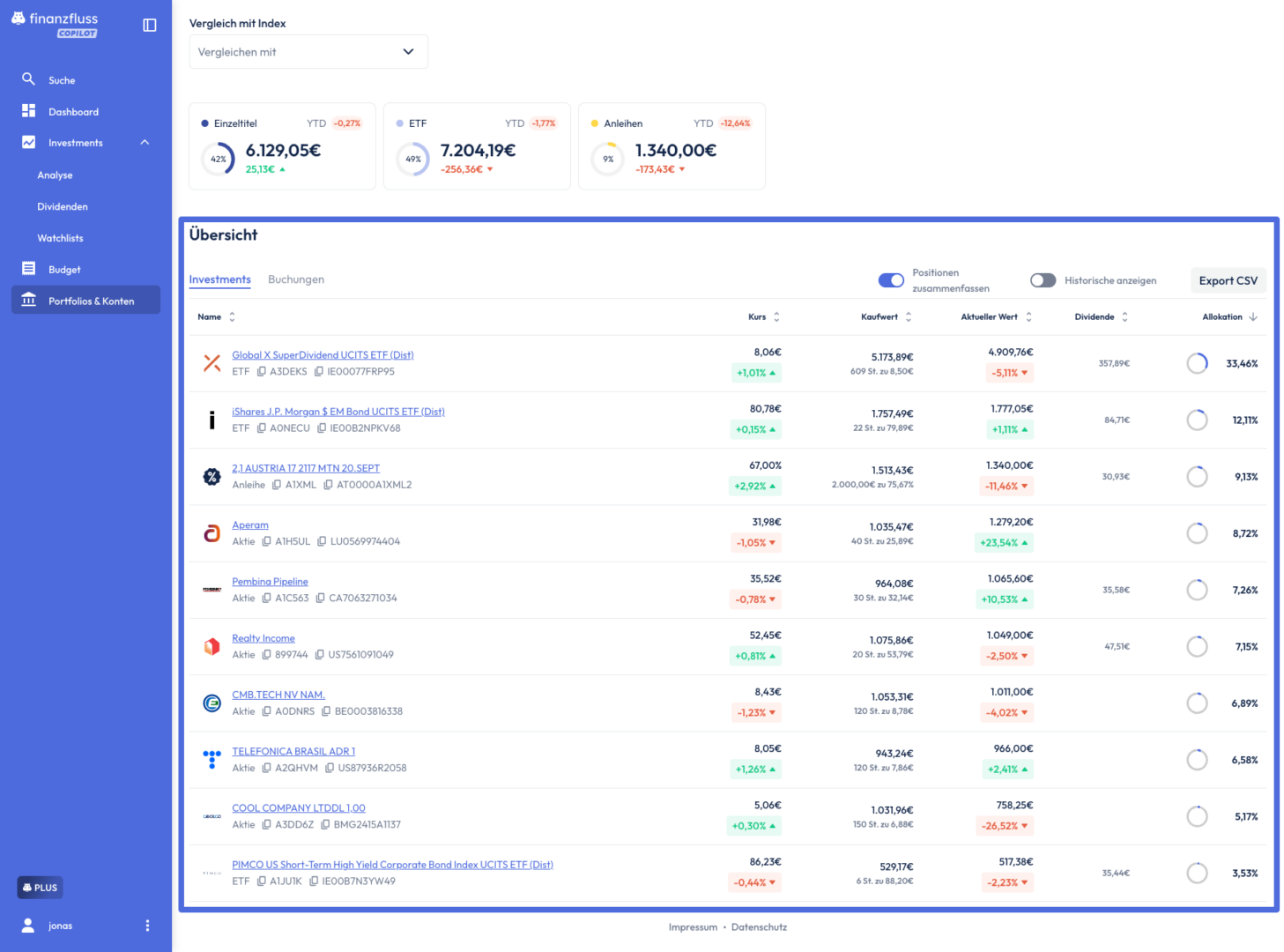Copy ISIN CA7063271034 icon
This screenshot has width=1284, height=952.
[x=320, y=598]
